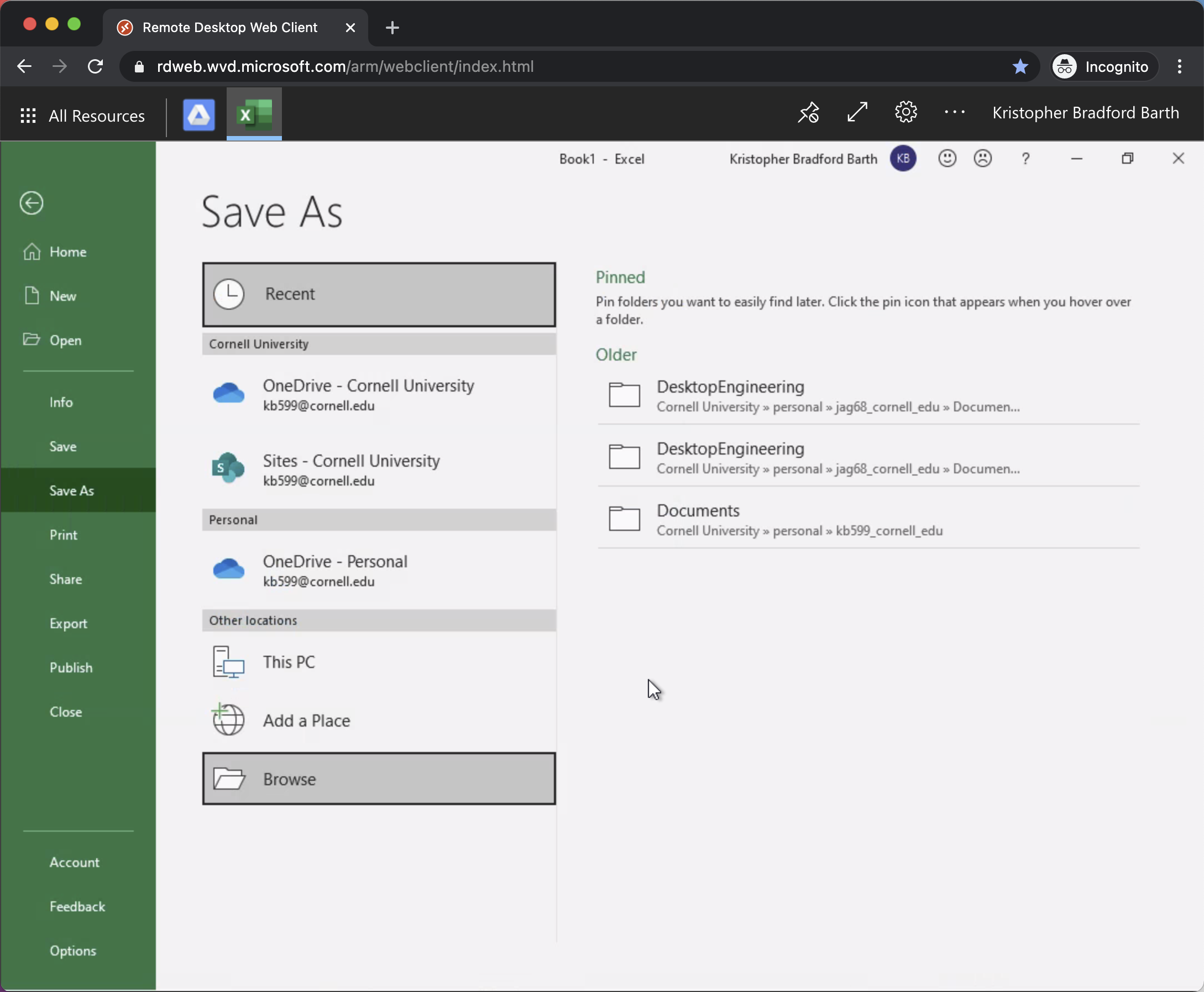Image resolution: width=1204 pixels, height=992 pixels.
Task: Close the workbook via sidebar Close
Action: [78, 712]
